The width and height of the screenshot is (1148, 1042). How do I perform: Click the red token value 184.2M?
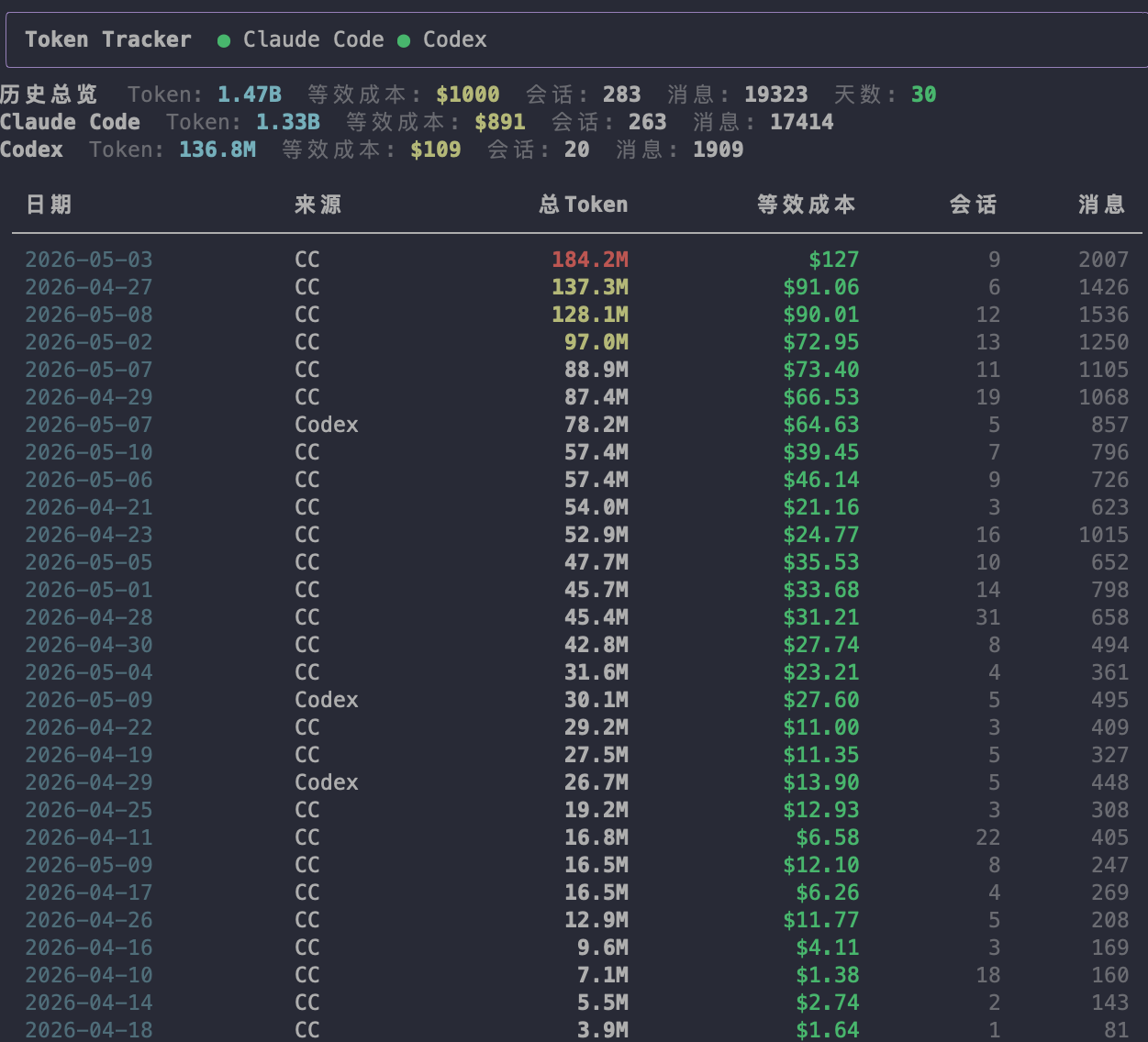coord(590,260)
